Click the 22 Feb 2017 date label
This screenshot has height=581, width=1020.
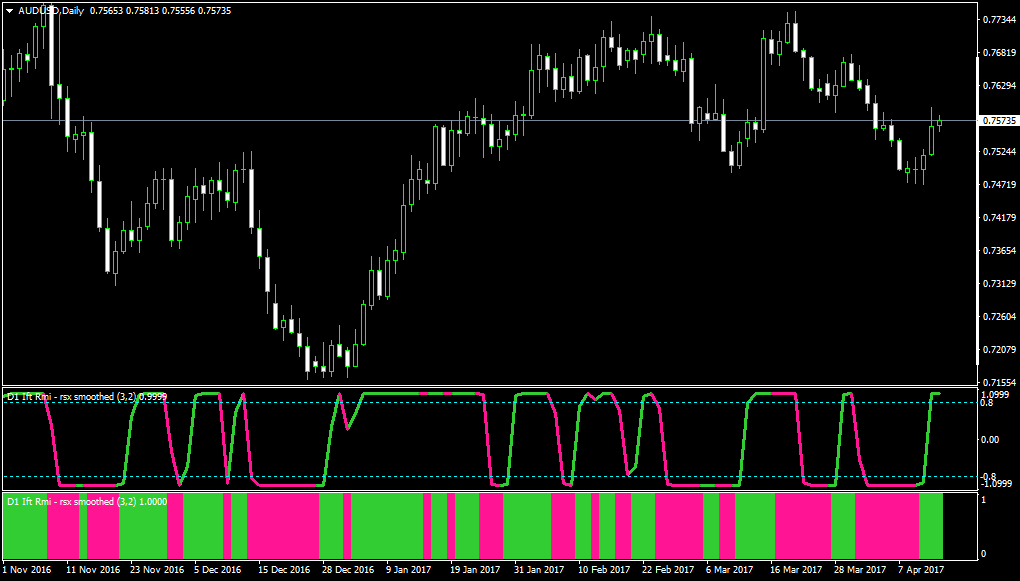coord(668,569)
